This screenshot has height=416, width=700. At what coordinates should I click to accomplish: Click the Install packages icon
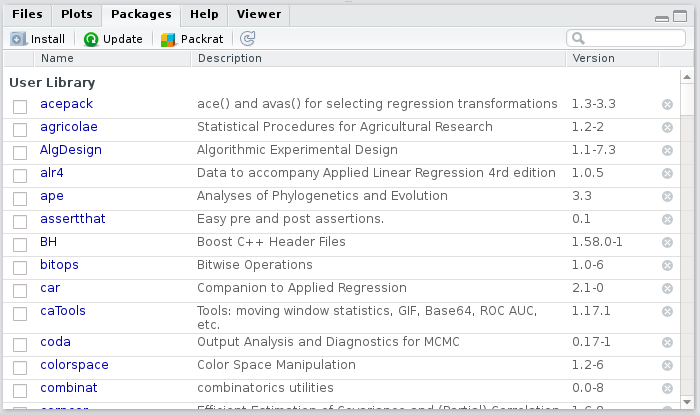(x=20, y=39)
